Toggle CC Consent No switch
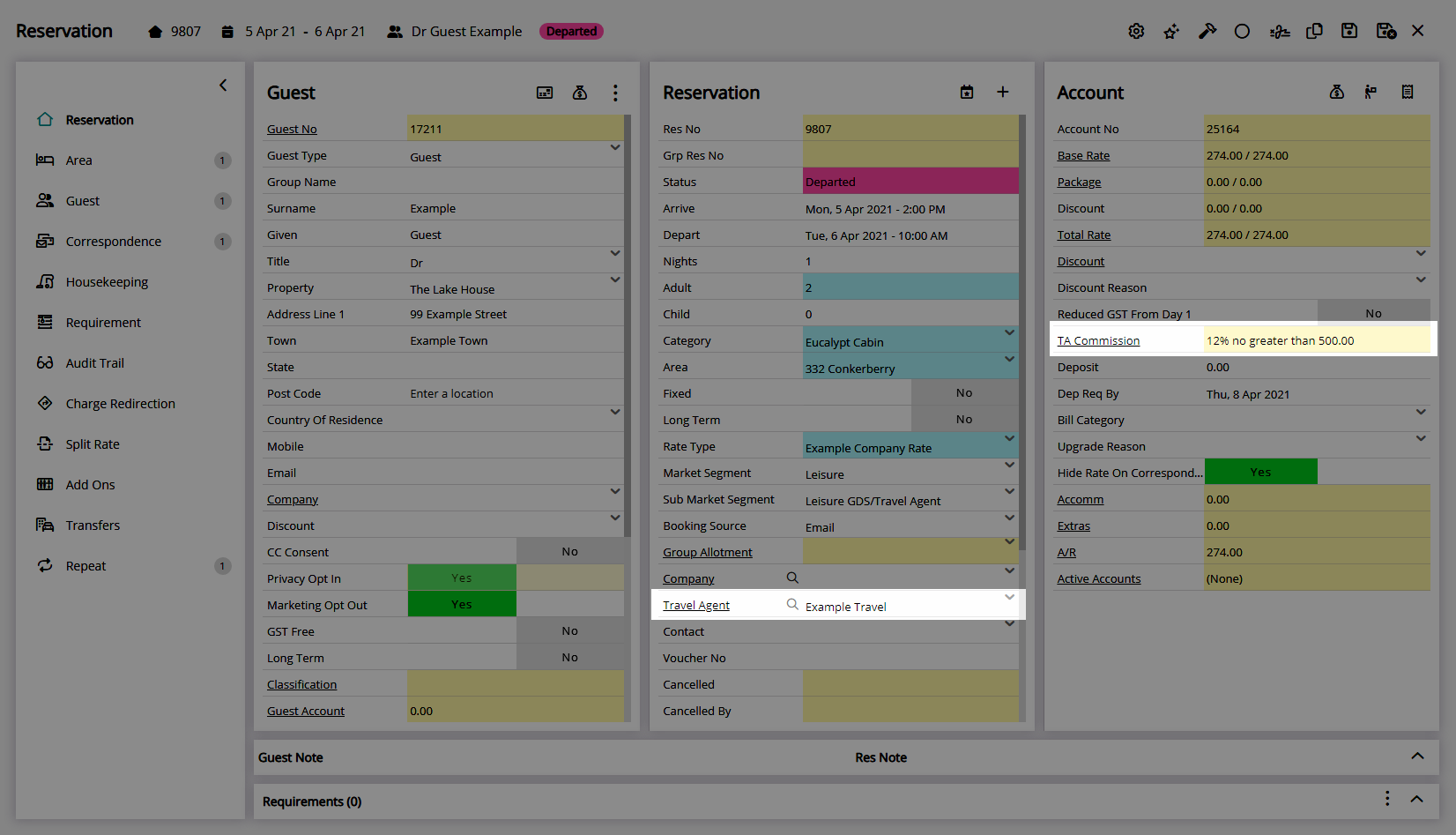This screenshot has height=835, width=1456. tap(569, 551)
